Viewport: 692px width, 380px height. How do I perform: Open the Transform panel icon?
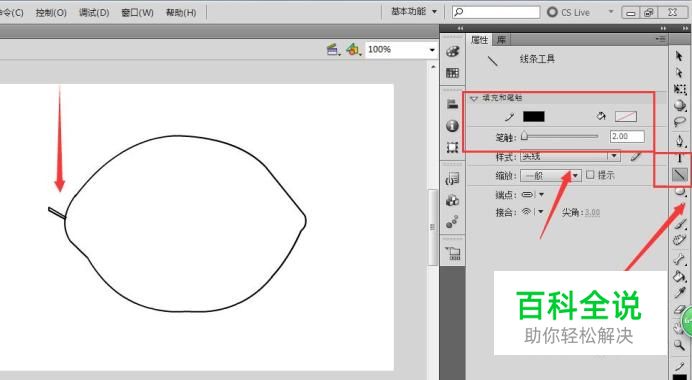pos(452,147)
